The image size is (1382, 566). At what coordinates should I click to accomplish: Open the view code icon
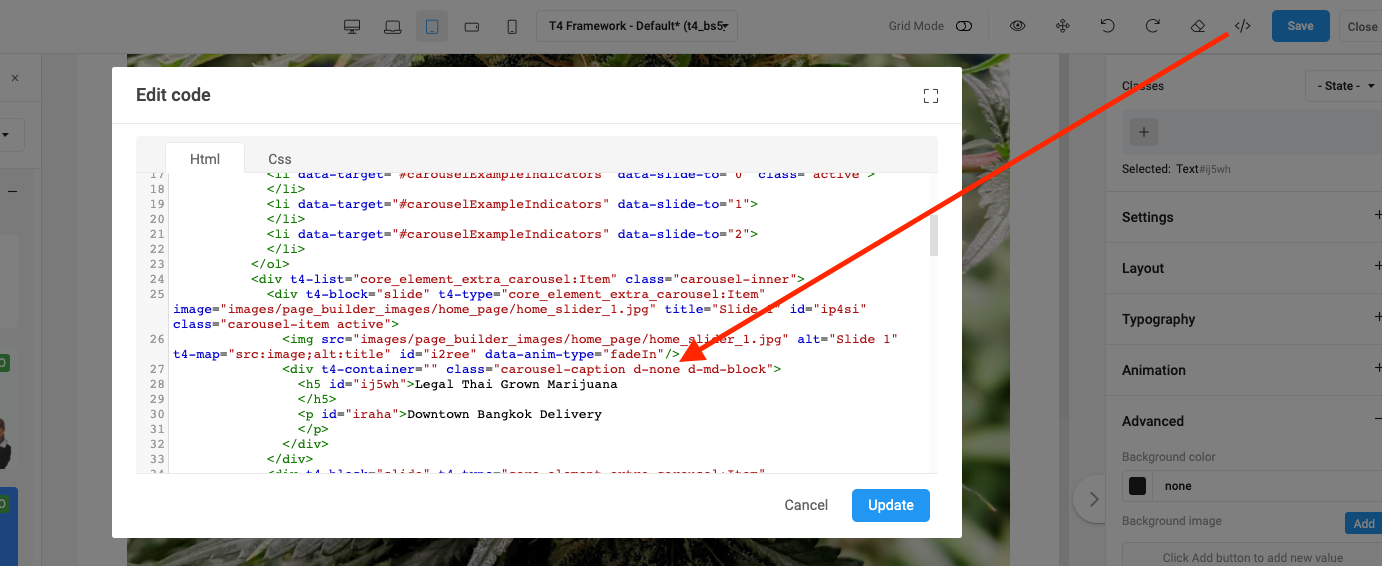coord(1242,26)
